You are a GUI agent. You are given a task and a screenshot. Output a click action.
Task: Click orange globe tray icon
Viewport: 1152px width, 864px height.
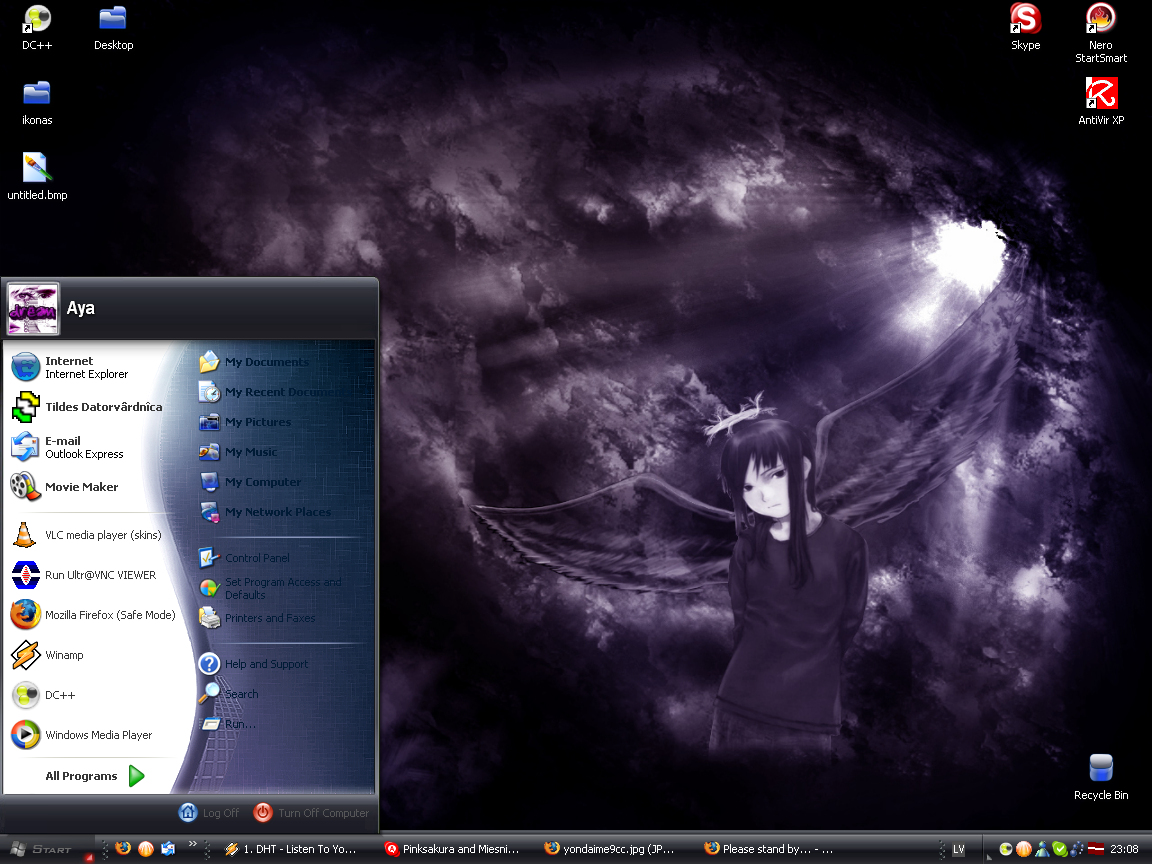(1023, 849)
